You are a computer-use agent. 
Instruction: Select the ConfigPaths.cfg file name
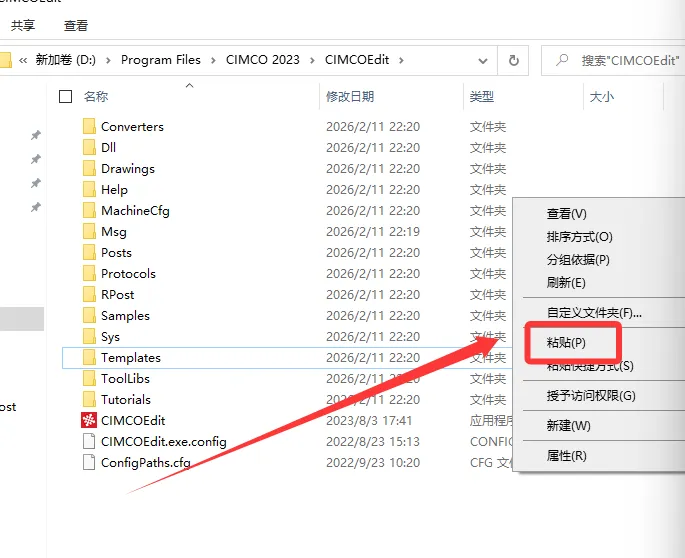146,462
